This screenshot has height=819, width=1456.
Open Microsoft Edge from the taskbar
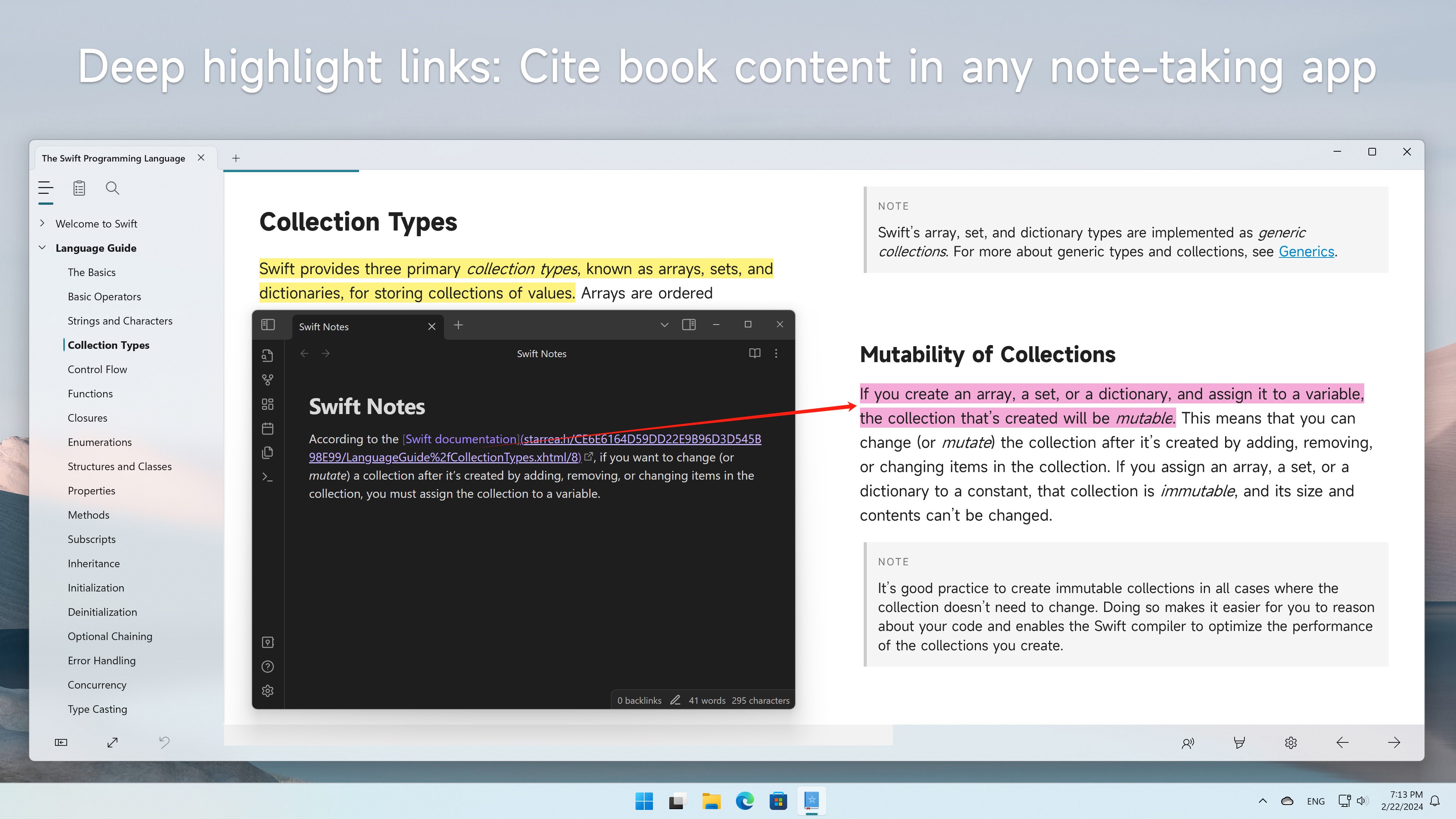(744, 801)
